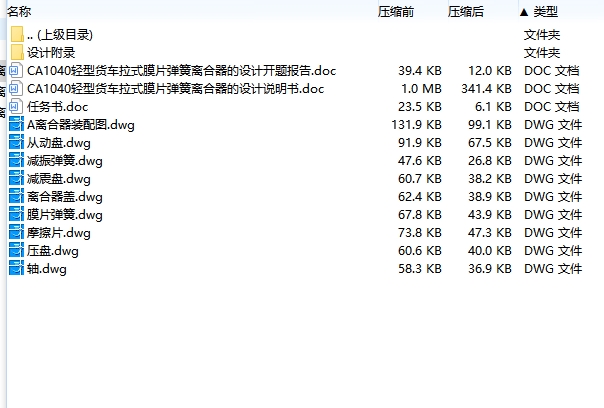Image resolution: width=604 pixels, height=408 pixels.
Task: Click the DOC icon beside 任务书.doc
Action: [x=15, y=106]
